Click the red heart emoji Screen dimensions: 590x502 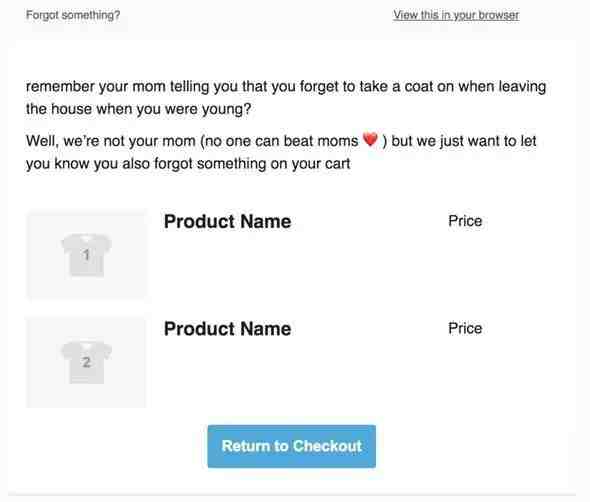(x=370, y=140)
